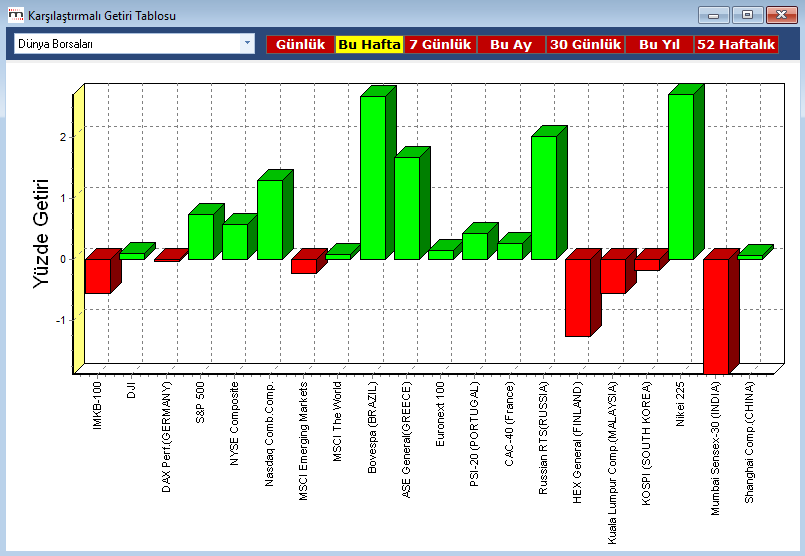Close the Karşılaştırmalı Getiri Tablosu window
The height and width of the screenshot is (556, 805).
(x=781, y=15)
